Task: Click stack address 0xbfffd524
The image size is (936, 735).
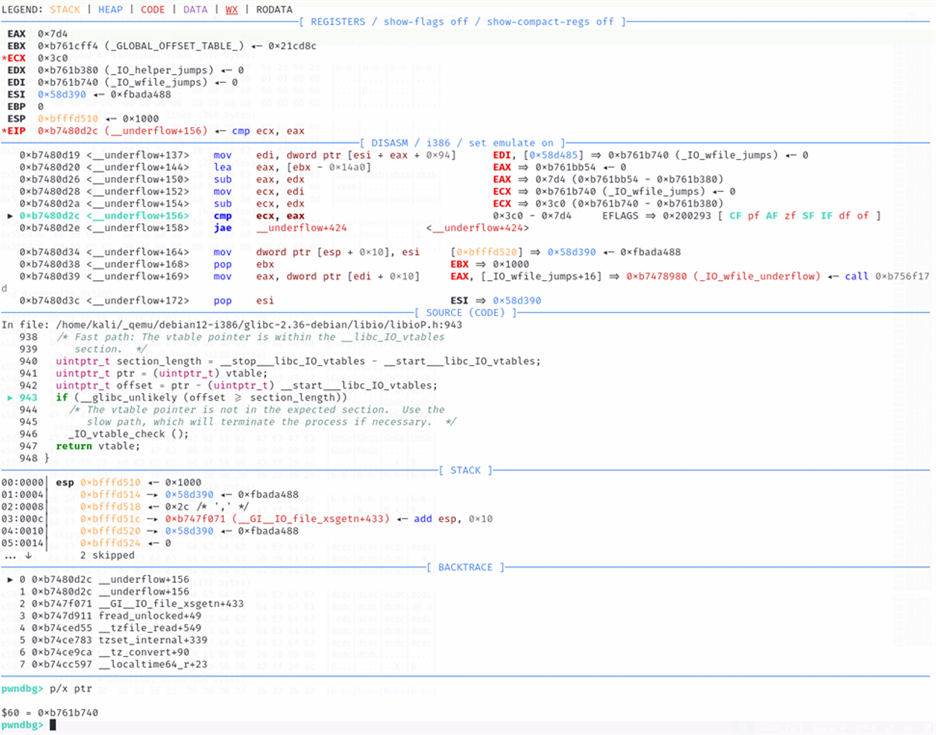Action: point(110,543)
